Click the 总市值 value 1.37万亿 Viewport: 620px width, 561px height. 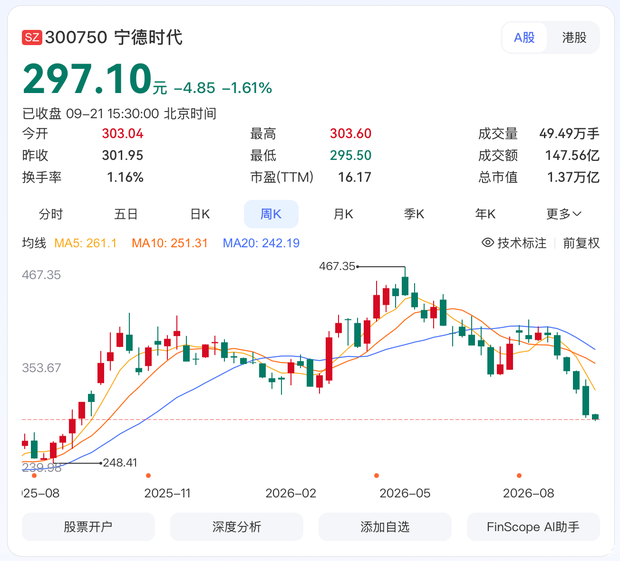(573, 177)
